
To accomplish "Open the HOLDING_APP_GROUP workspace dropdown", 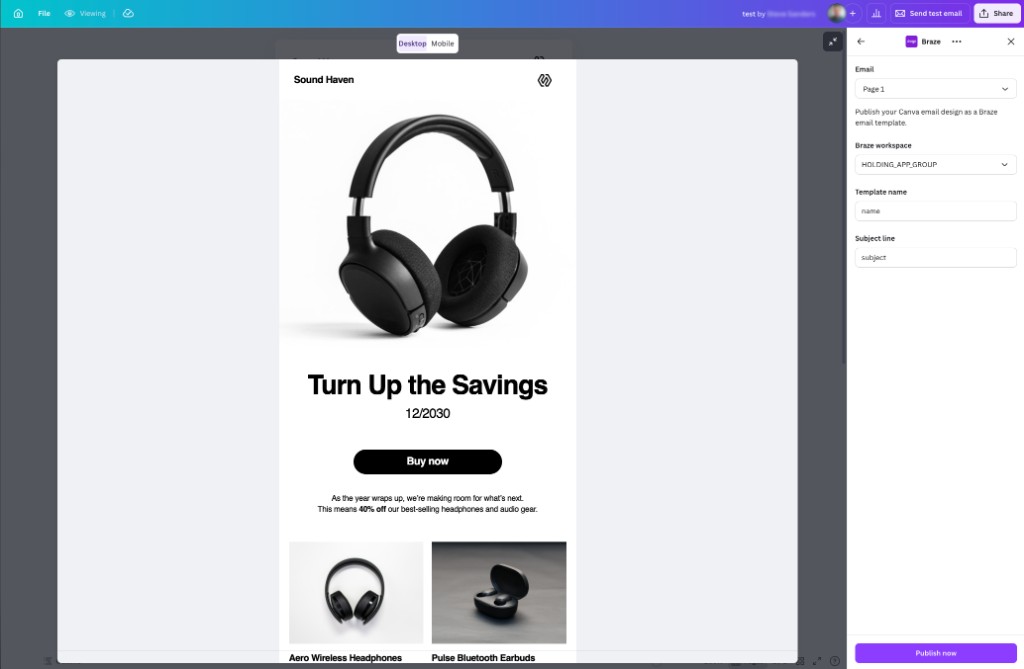I will pyautogui.click(x=935, y=164).
